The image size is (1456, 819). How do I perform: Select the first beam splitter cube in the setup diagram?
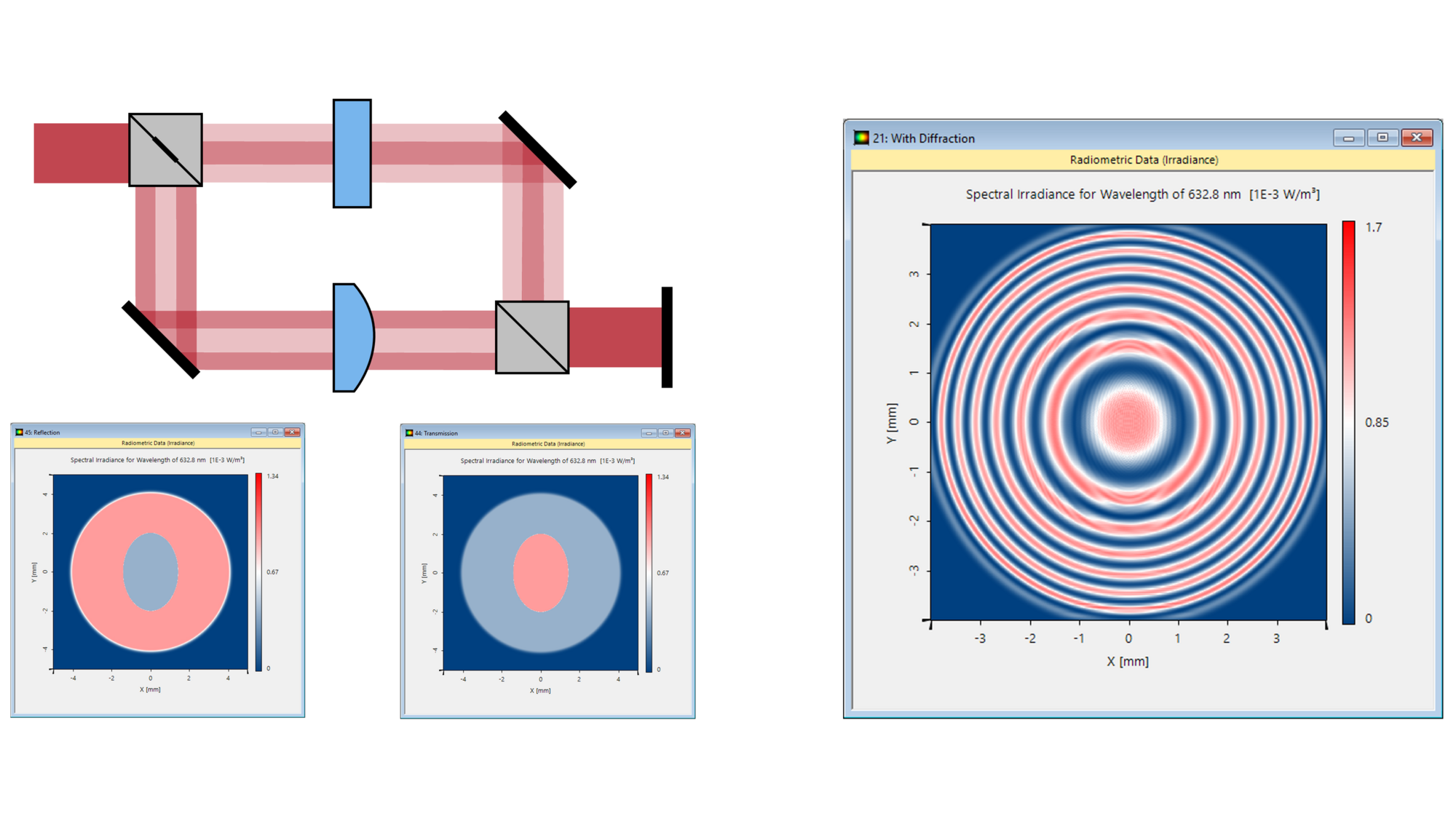[x=165, y=148]
